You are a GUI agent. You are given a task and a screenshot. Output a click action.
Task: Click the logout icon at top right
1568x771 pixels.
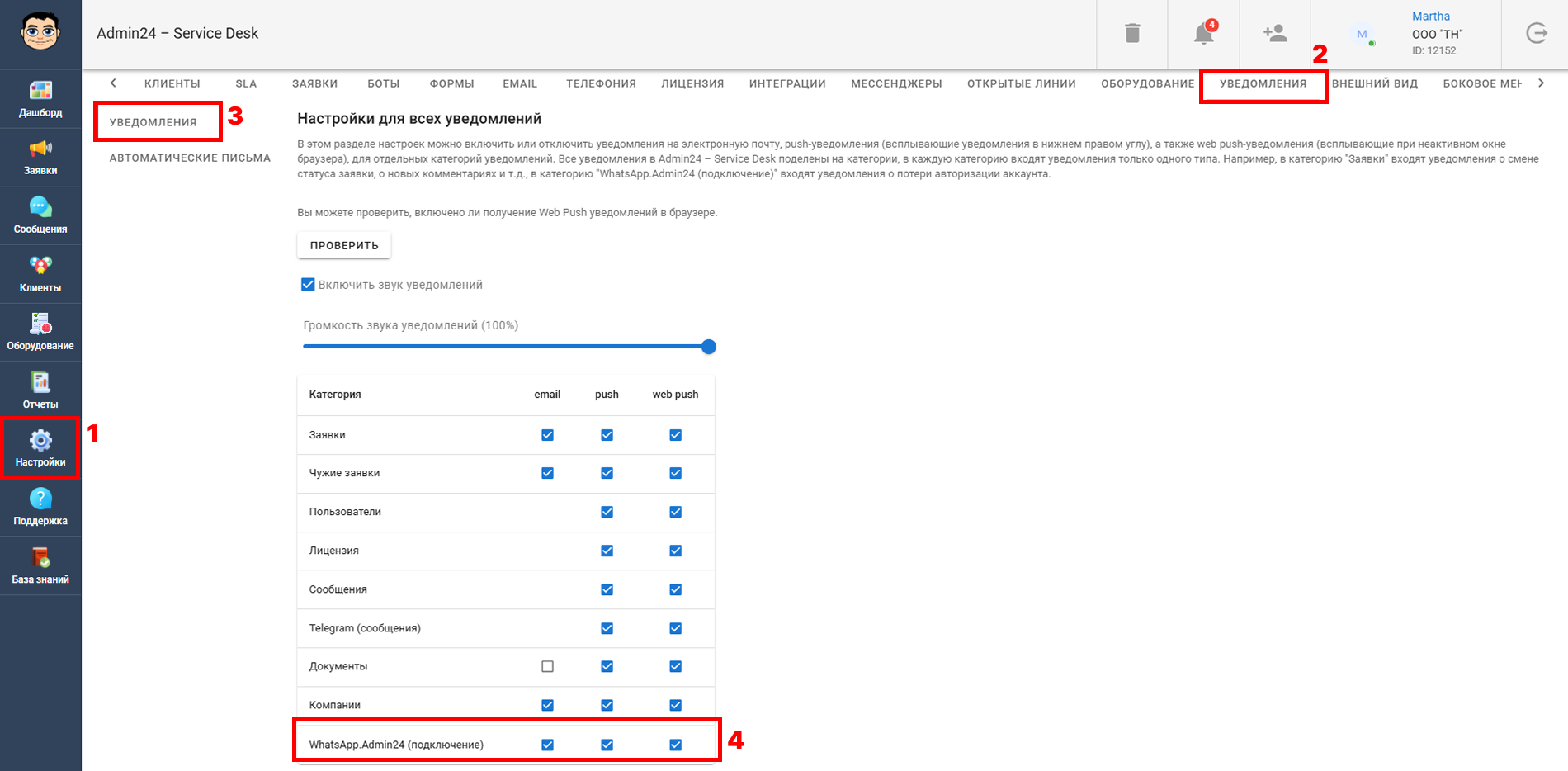click(x=1536, y=33)
